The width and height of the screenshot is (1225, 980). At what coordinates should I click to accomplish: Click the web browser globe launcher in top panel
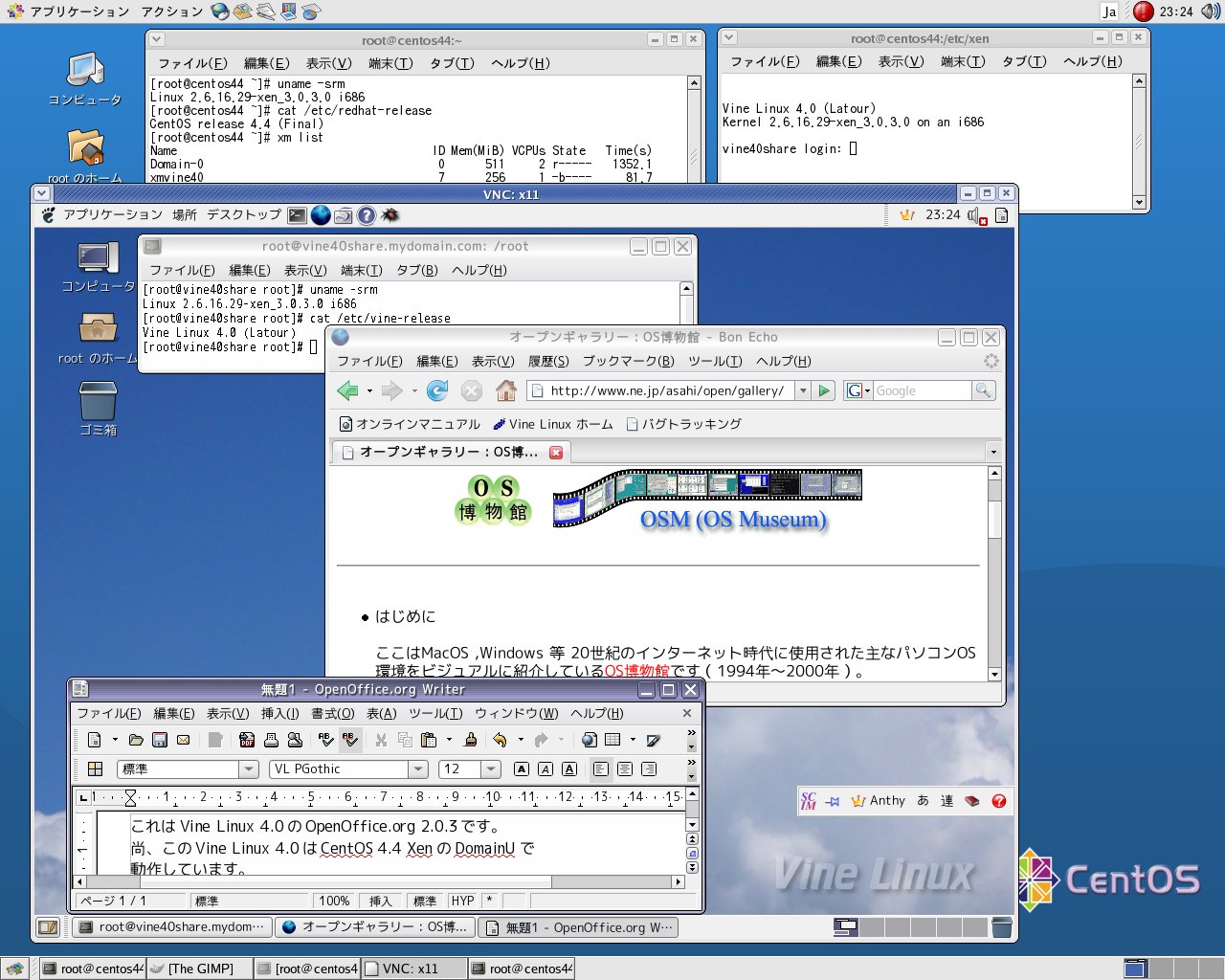click(x=220, y=11)
